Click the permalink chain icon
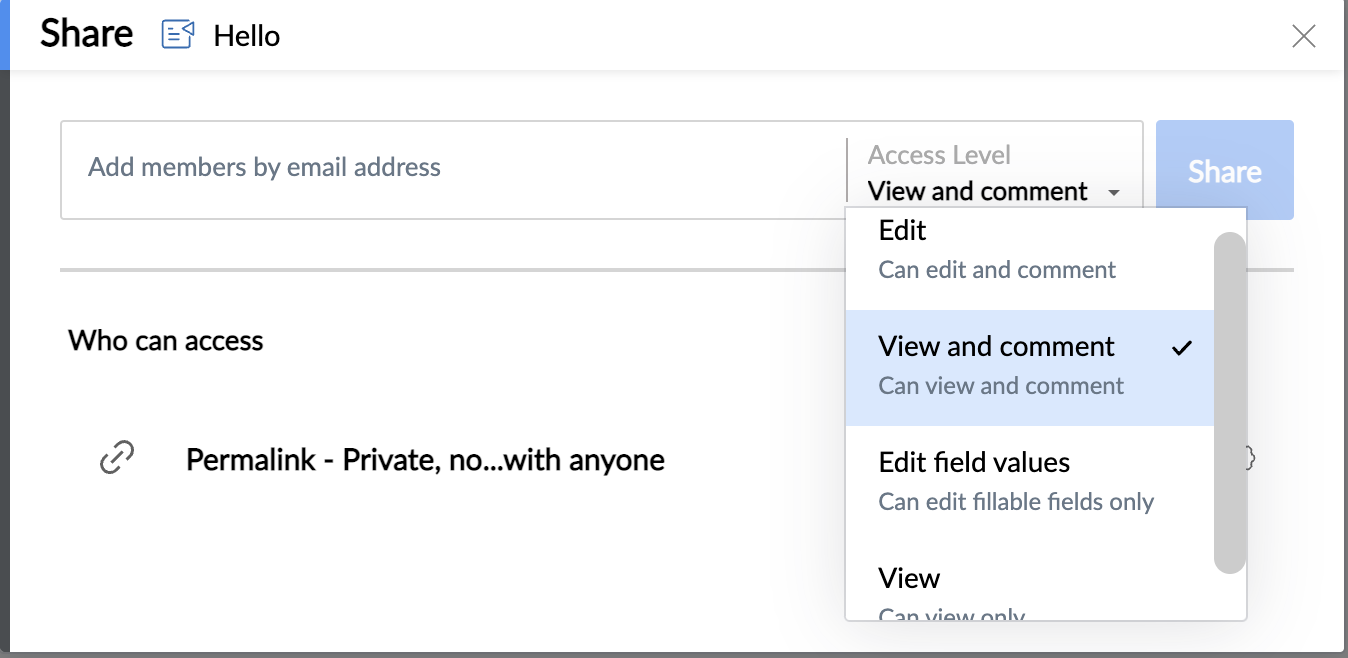The width and height of the screenshot is (1348, 658). pos(117,459)
